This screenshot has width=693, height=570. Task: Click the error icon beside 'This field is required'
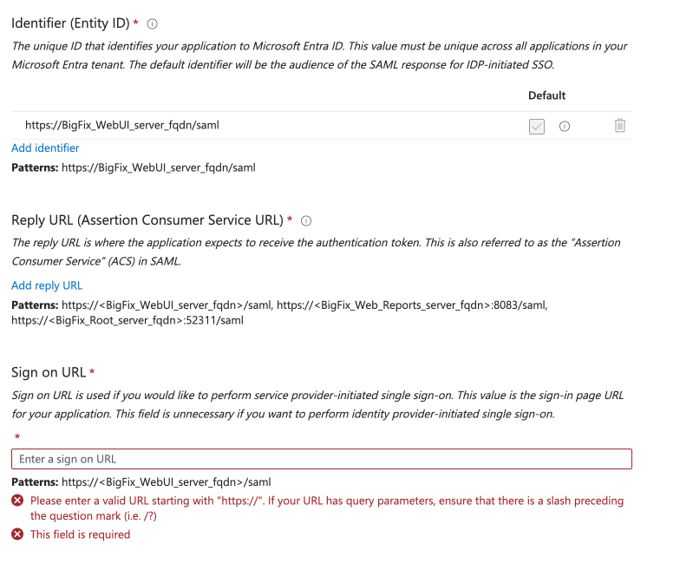click(17, 535)
